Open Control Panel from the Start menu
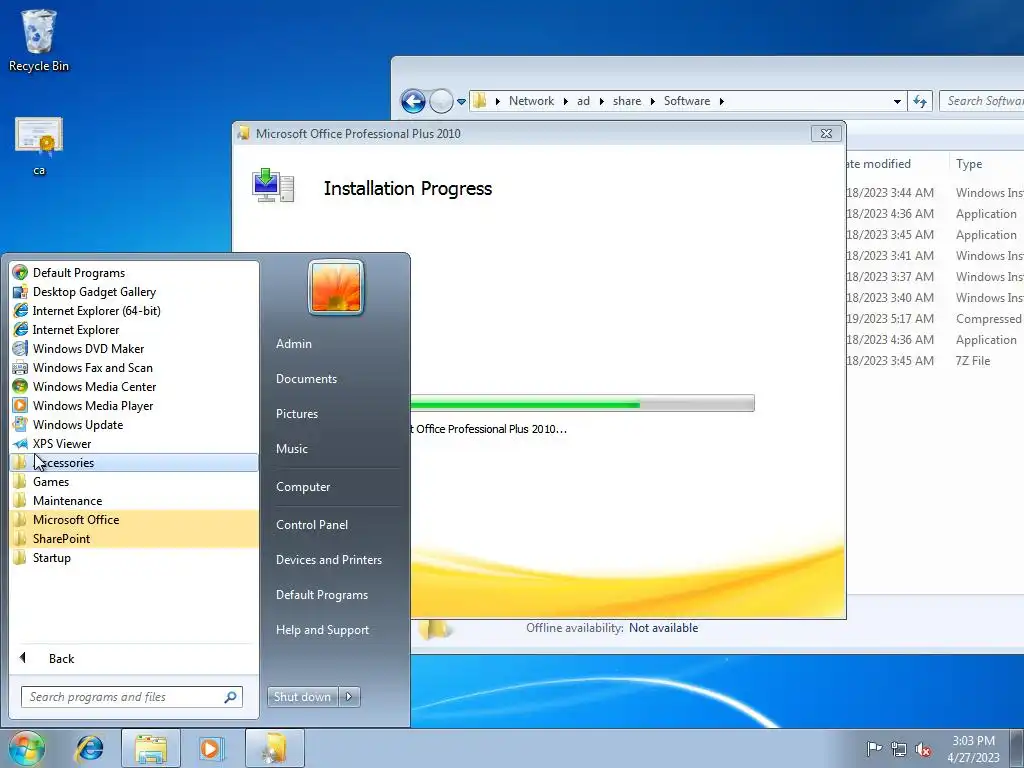Viewport: 1024px width, 768px height. (x=312, y=524)
